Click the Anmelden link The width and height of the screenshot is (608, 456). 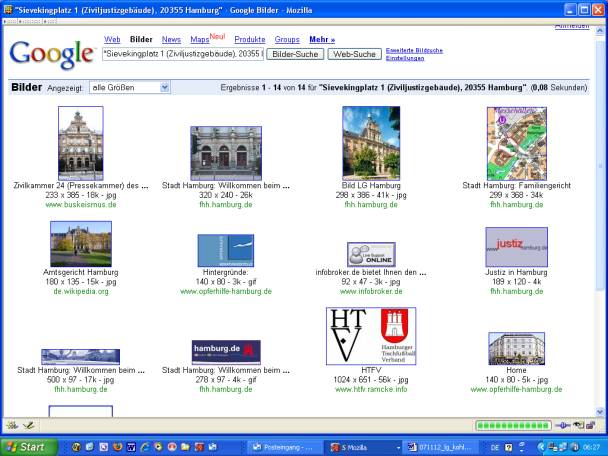coord(572,26)
